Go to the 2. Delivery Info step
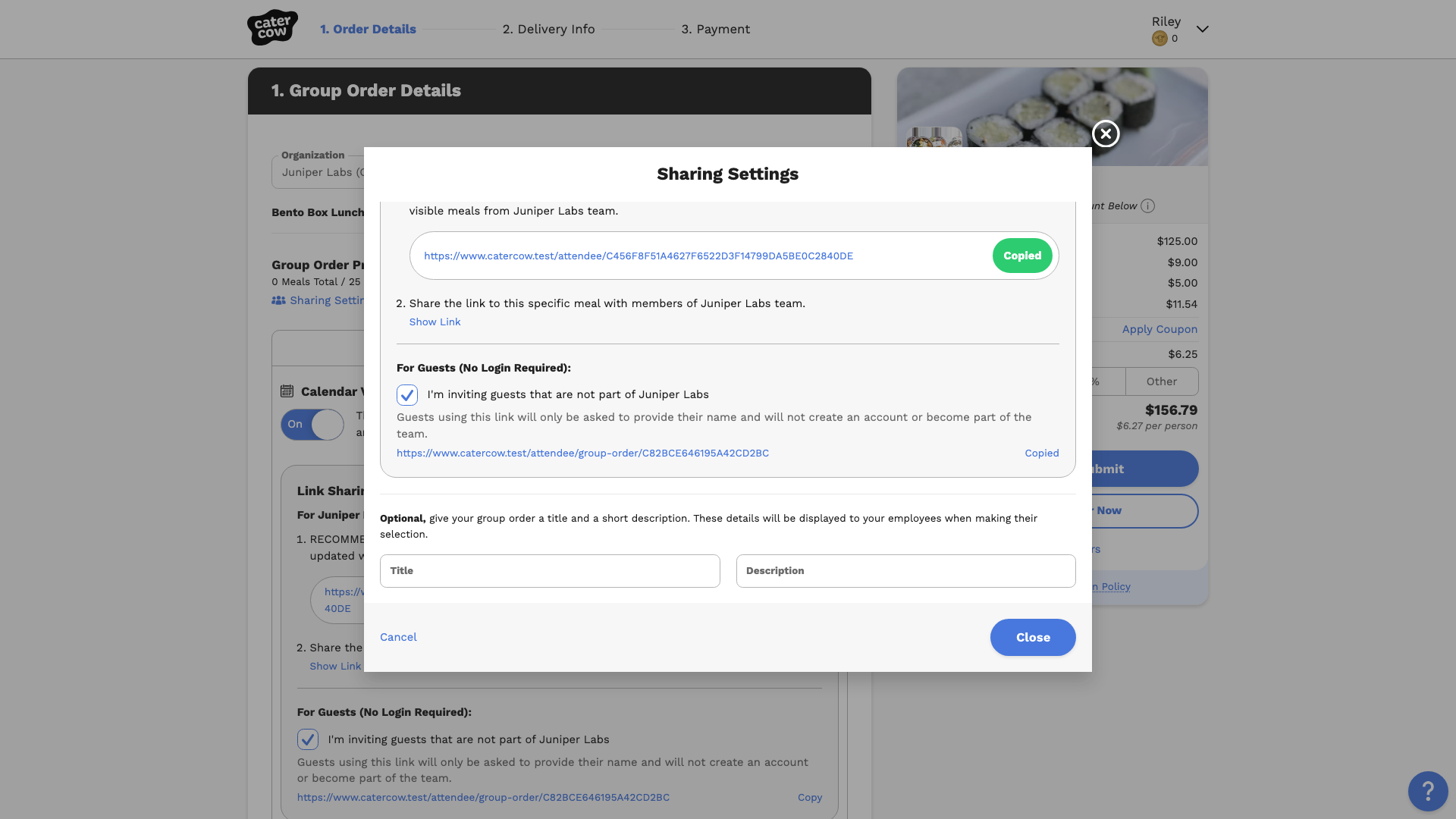The image size is (1456, 819). [x=548, y=29]
